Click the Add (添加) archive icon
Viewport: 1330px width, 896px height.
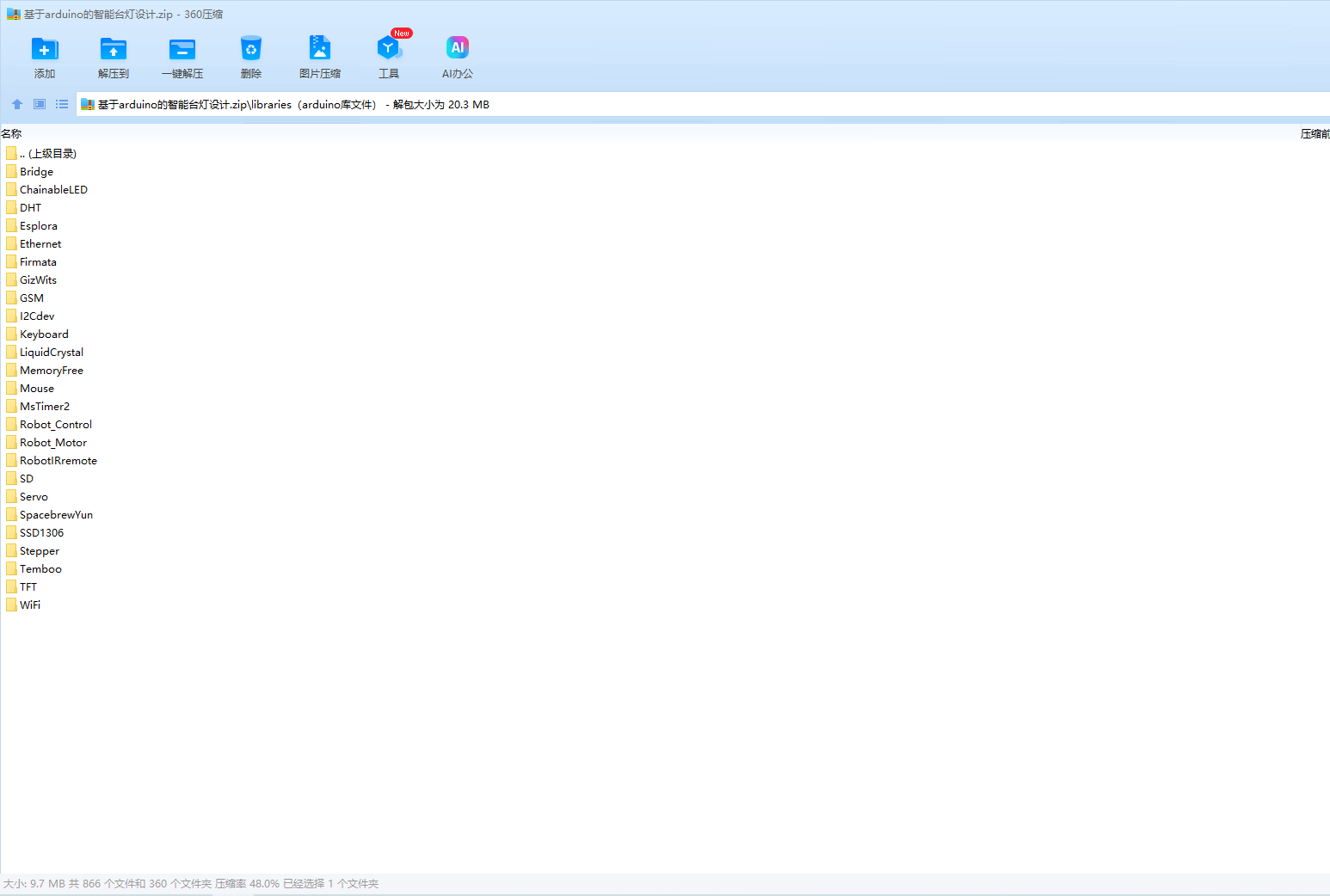pos(45,50)
